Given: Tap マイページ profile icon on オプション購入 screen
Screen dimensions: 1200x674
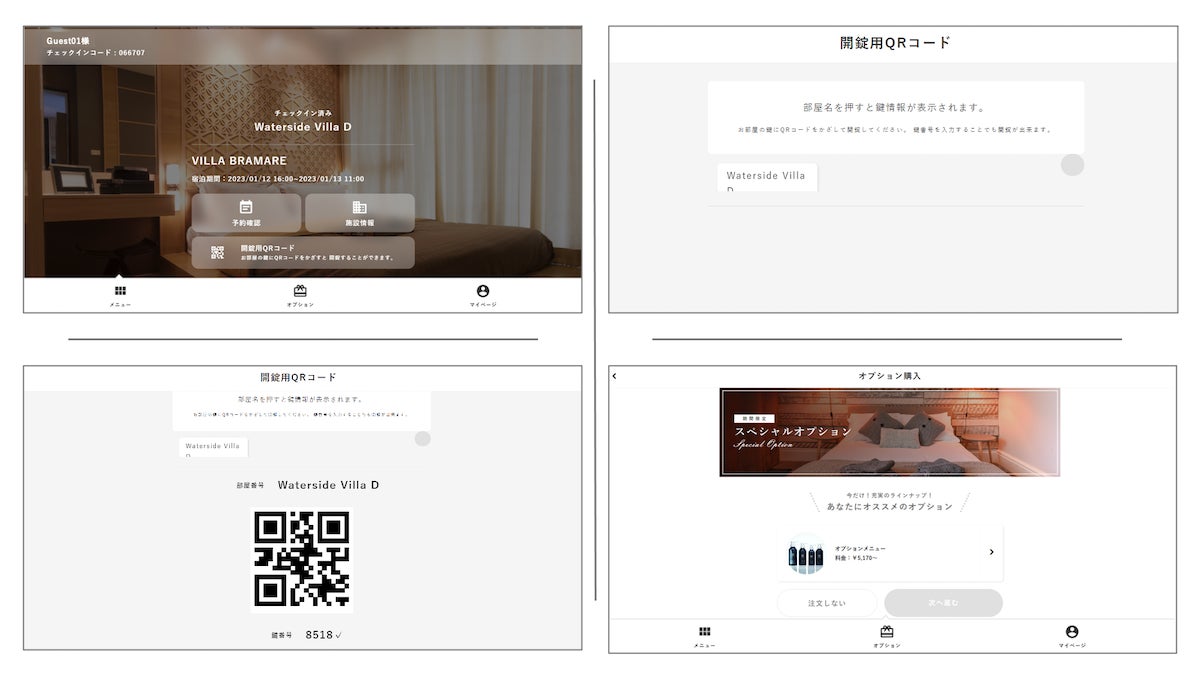Looking at the screenshot, I should (x=1072, y=632).
